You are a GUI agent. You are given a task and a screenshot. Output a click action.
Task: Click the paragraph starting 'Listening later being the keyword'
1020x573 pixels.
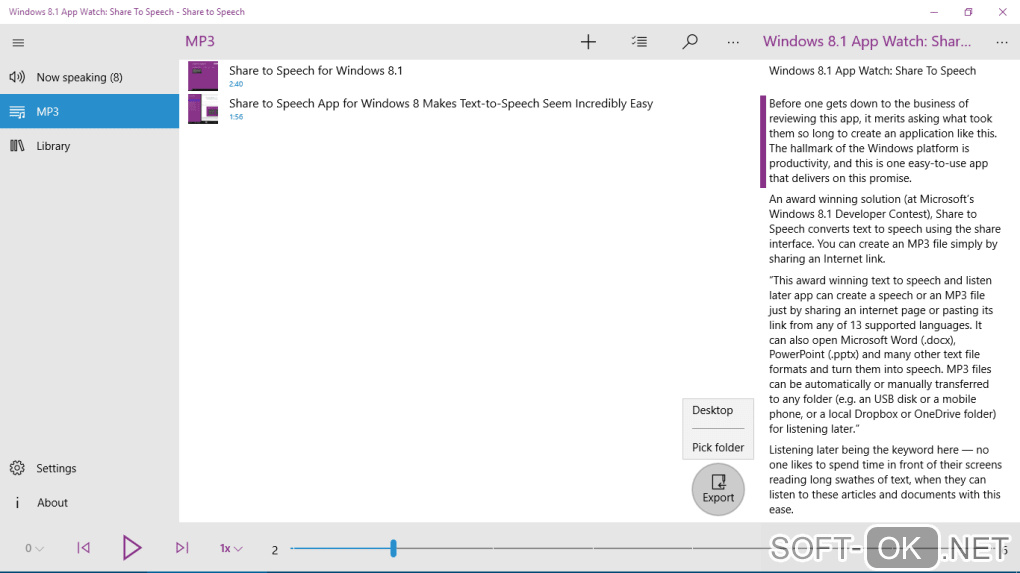[x=884, y=479]
